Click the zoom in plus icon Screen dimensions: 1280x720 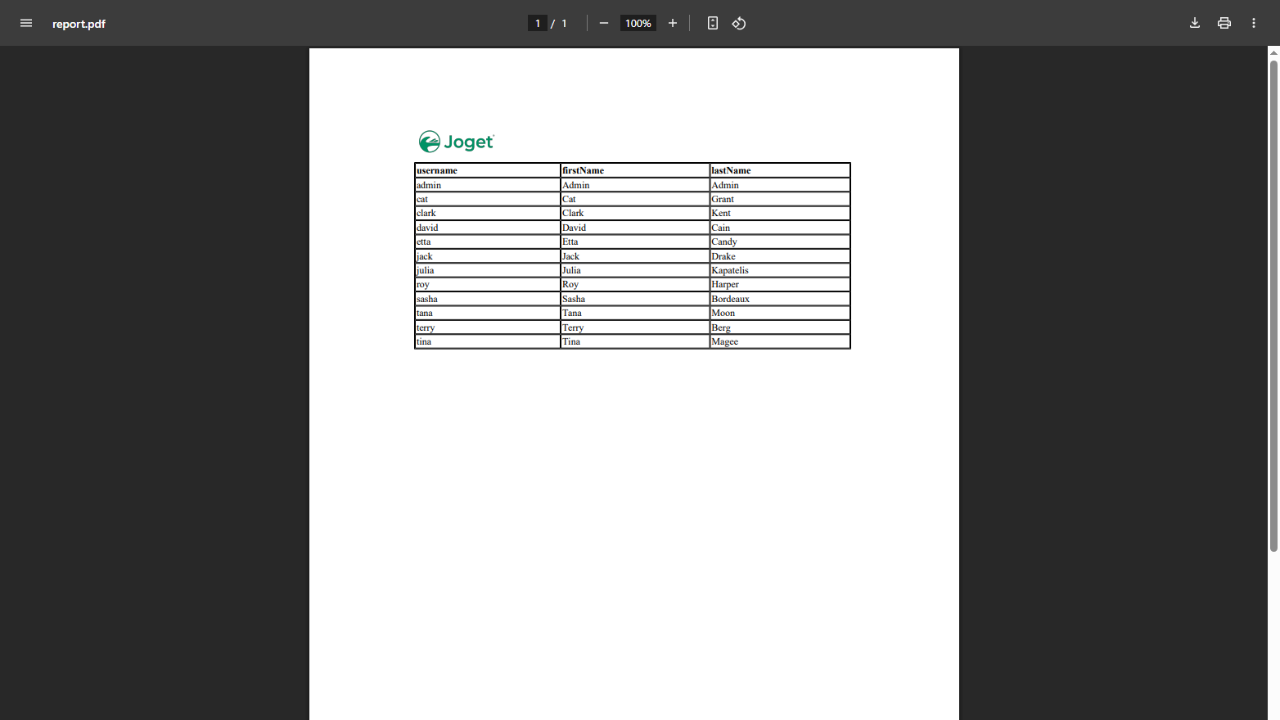672,23
